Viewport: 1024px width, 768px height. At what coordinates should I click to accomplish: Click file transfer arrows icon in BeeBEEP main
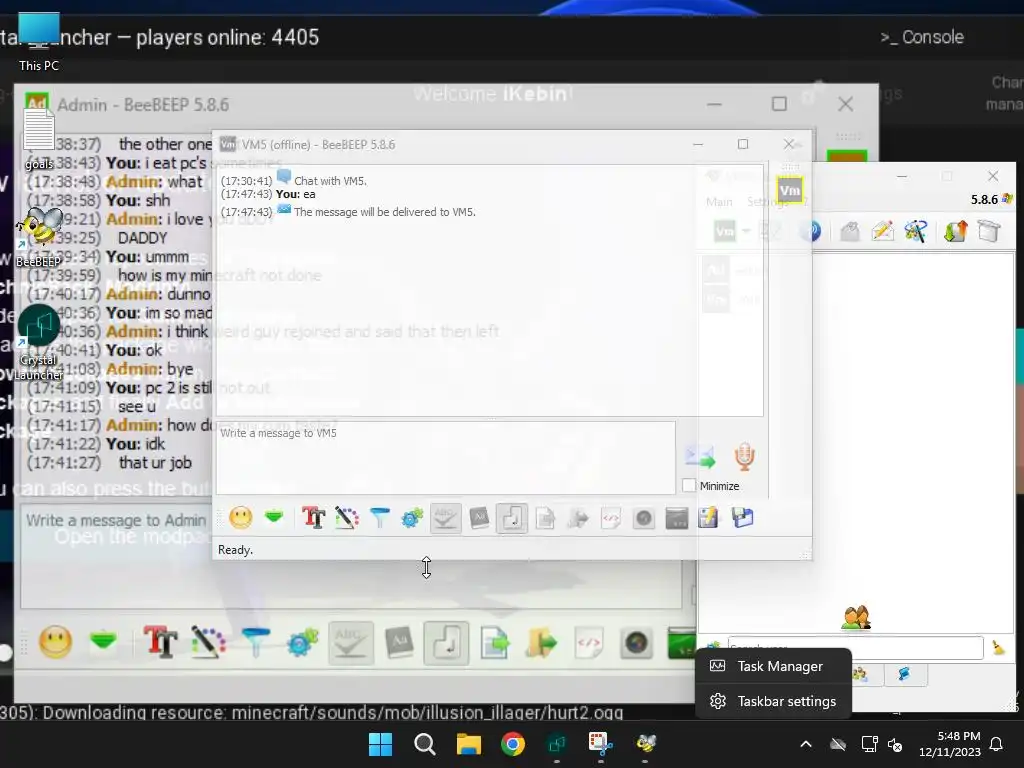955,231
